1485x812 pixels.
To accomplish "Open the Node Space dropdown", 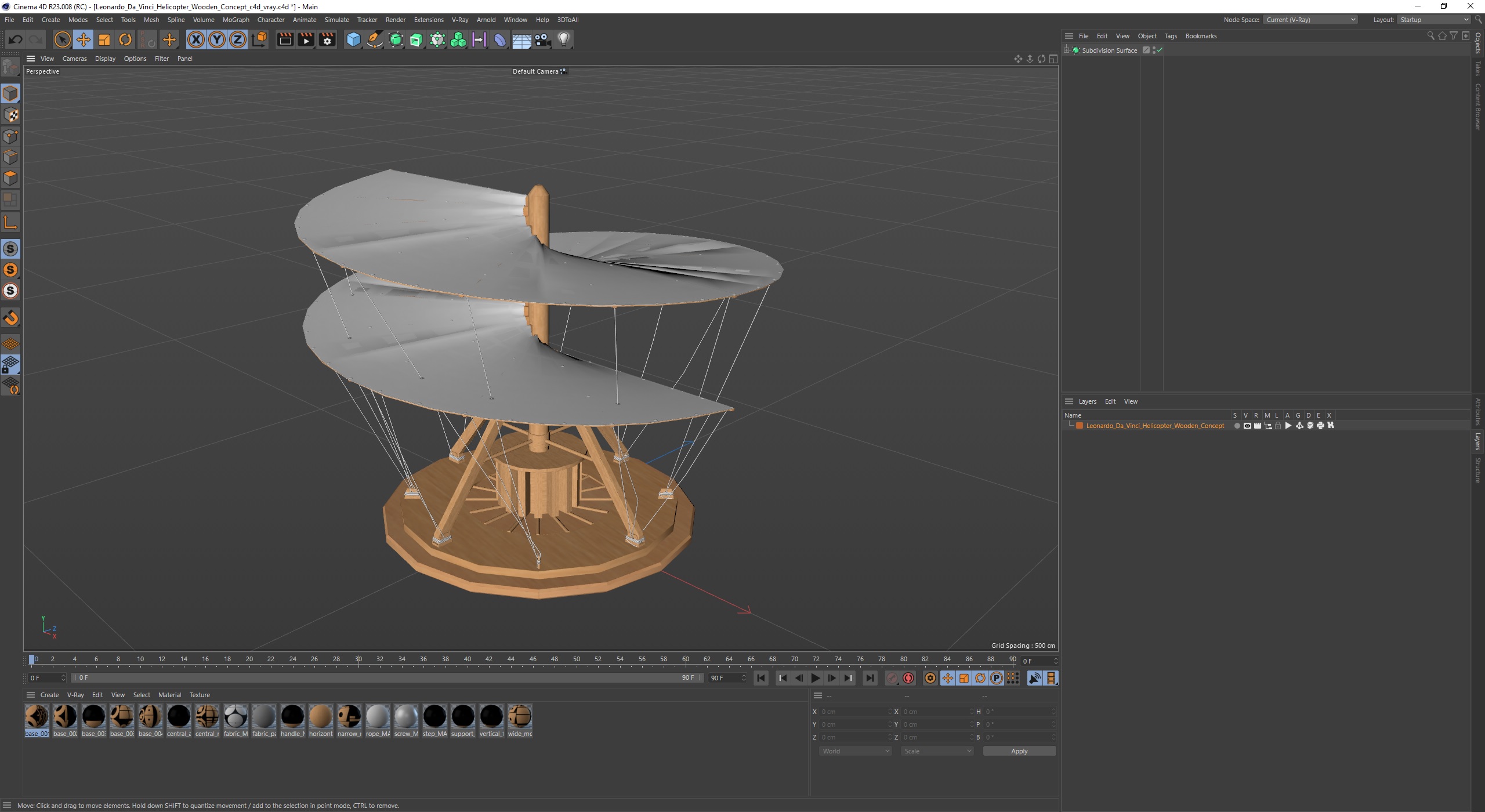I will (x=1310, y=20).
